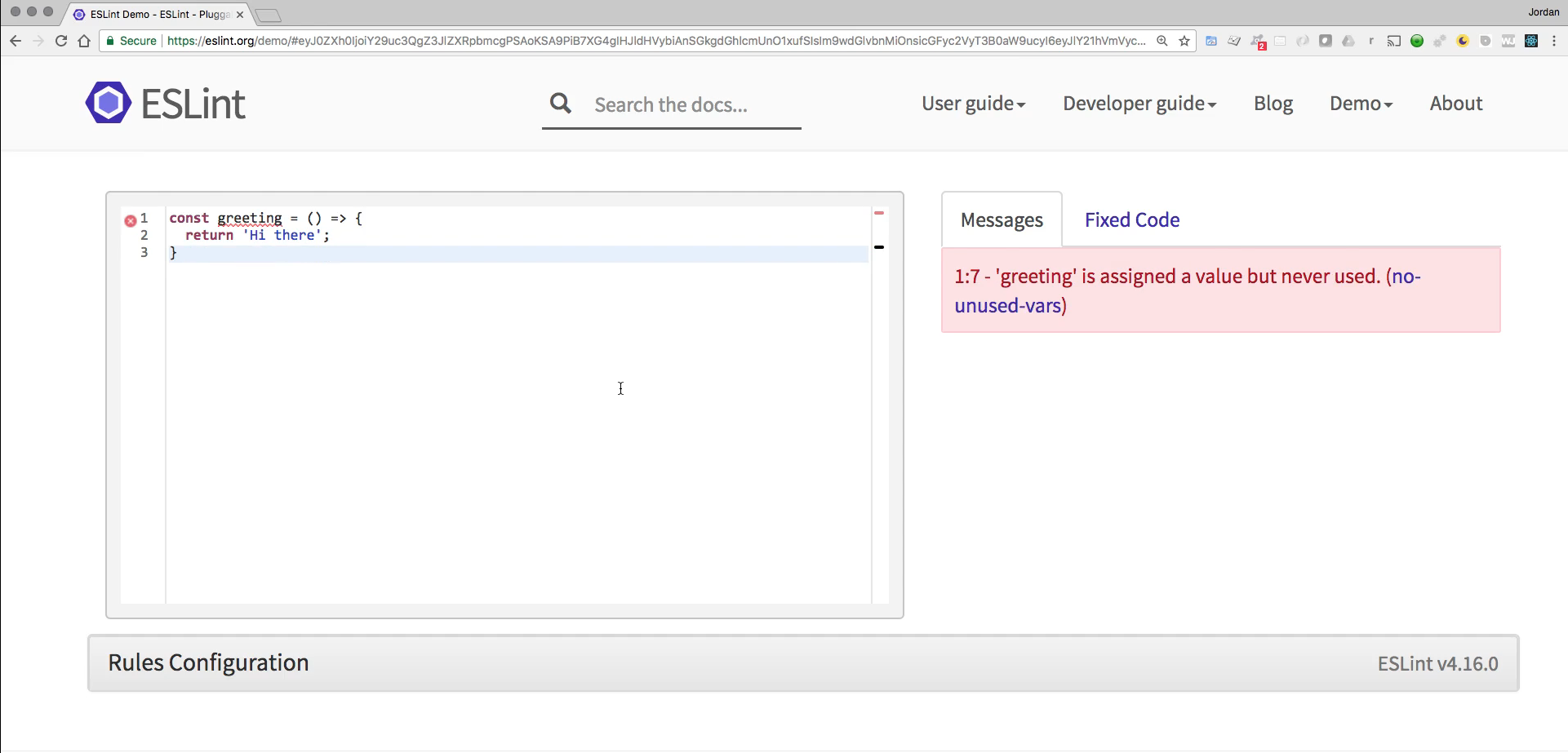1568x753 pixels.
Task: Click the string 'Hi there' in line 2
Action: pyautogui.click(x=282, y=235)
